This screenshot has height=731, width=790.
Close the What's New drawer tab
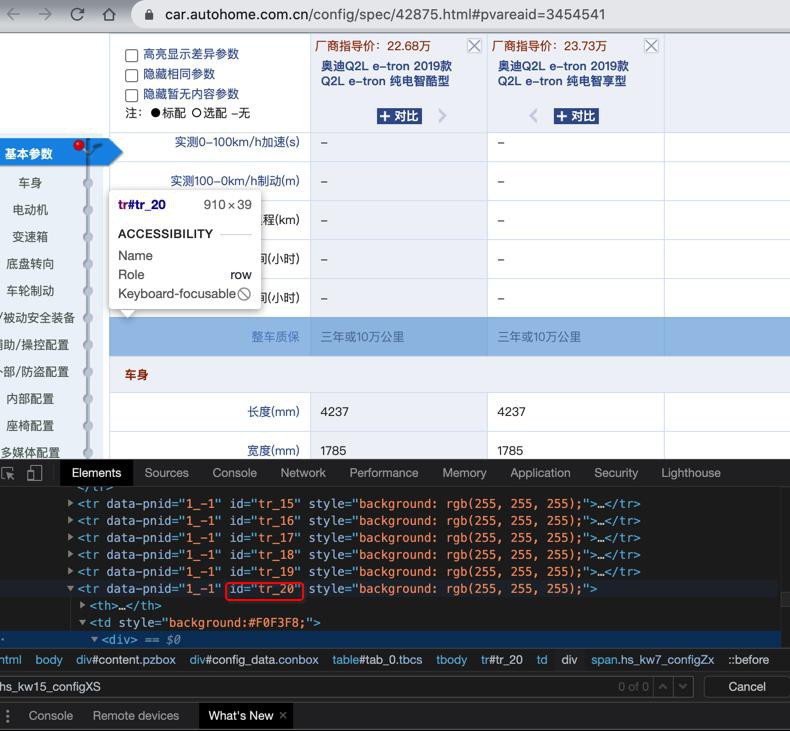click(x=283, y=715)
